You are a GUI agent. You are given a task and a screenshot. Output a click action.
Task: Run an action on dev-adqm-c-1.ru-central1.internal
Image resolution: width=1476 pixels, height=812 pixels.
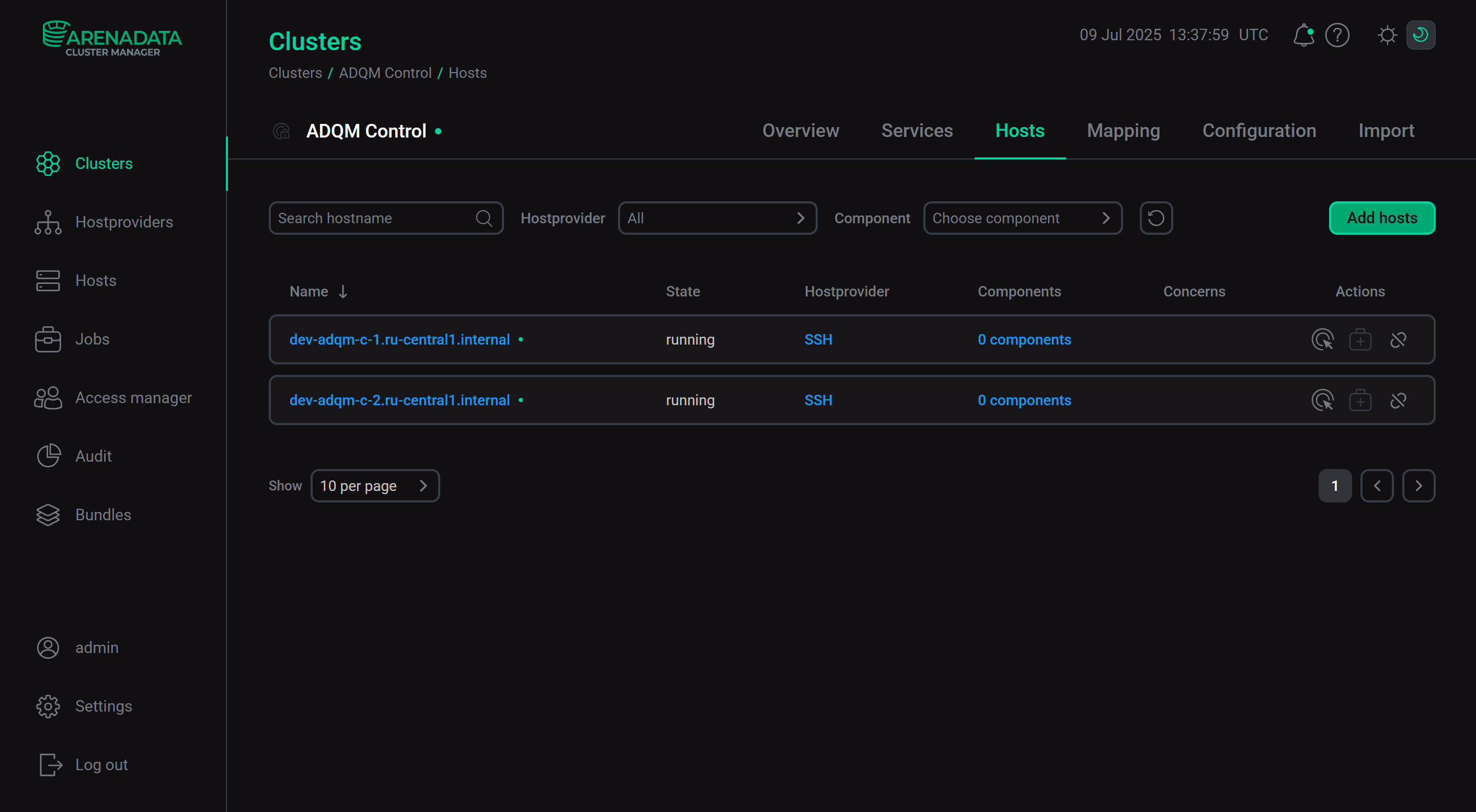1323,339
